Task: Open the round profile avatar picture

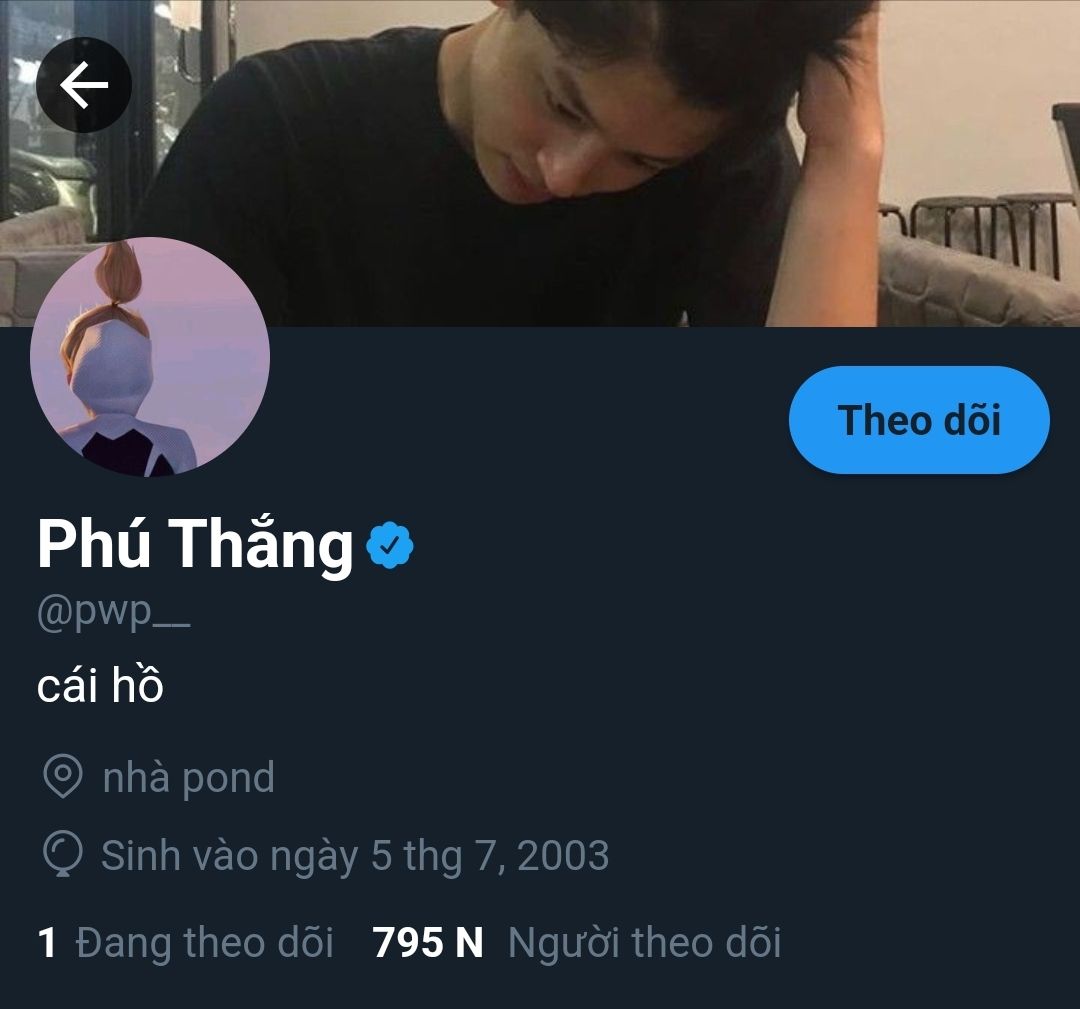Action: tap(150, 357)
